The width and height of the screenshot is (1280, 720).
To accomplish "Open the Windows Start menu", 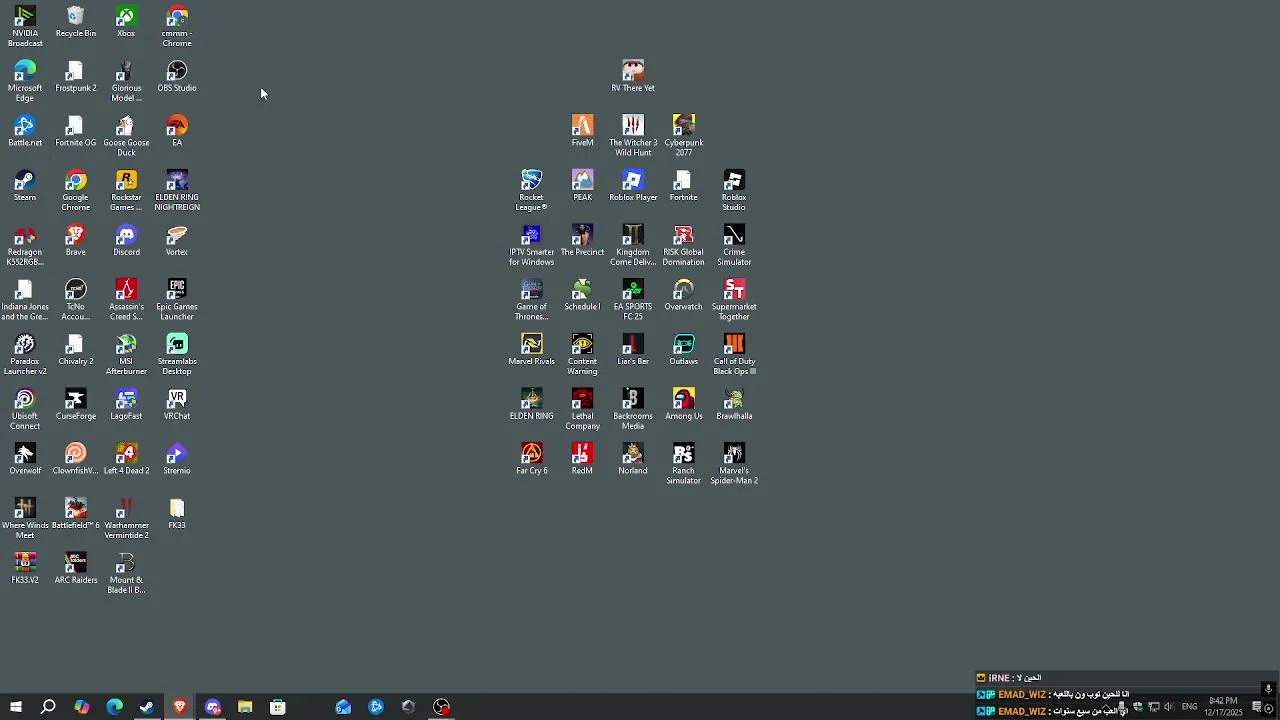I will click(x=16, y=707).
